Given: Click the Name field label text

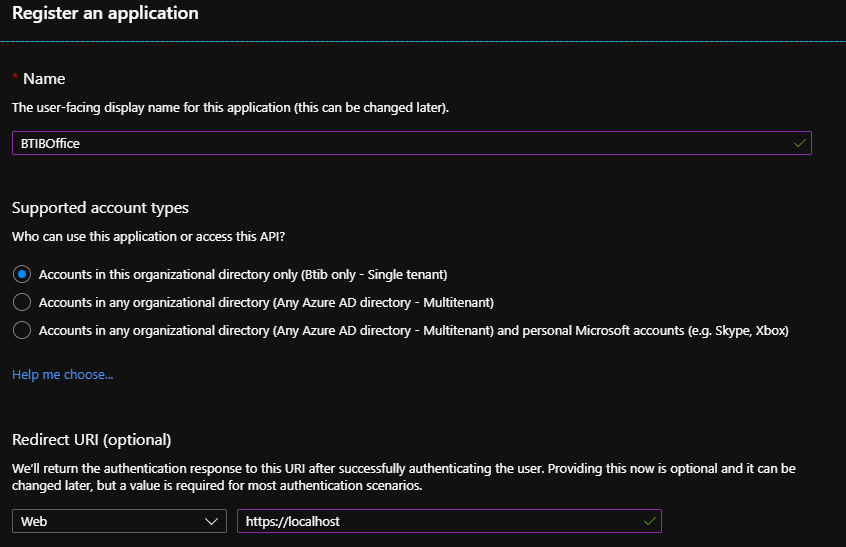Looking at the screenshot, I should (x=44, y=78).
